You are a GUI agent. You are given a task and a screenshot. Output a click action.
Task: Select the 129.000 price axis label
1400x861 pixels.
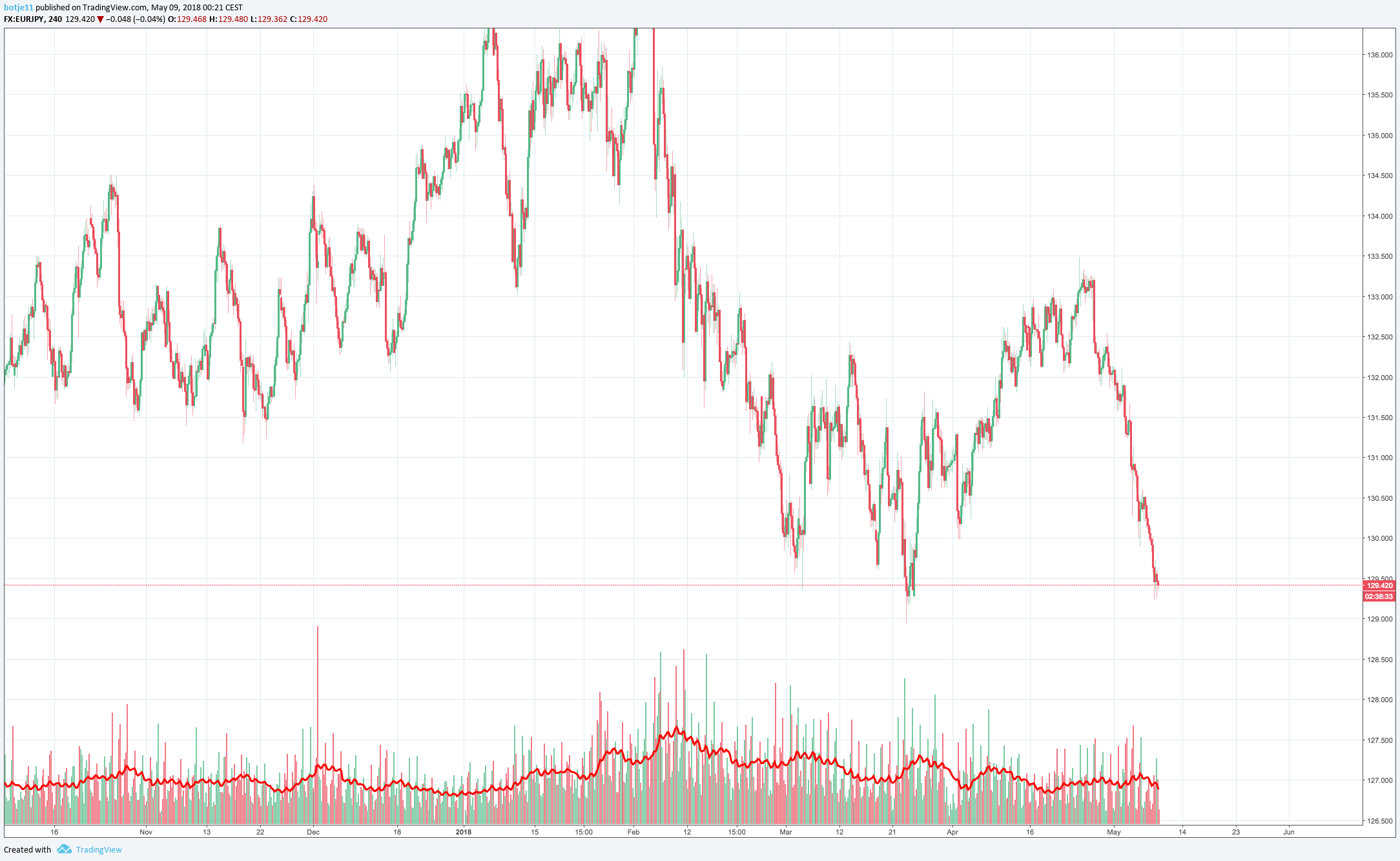[1379, 619]
